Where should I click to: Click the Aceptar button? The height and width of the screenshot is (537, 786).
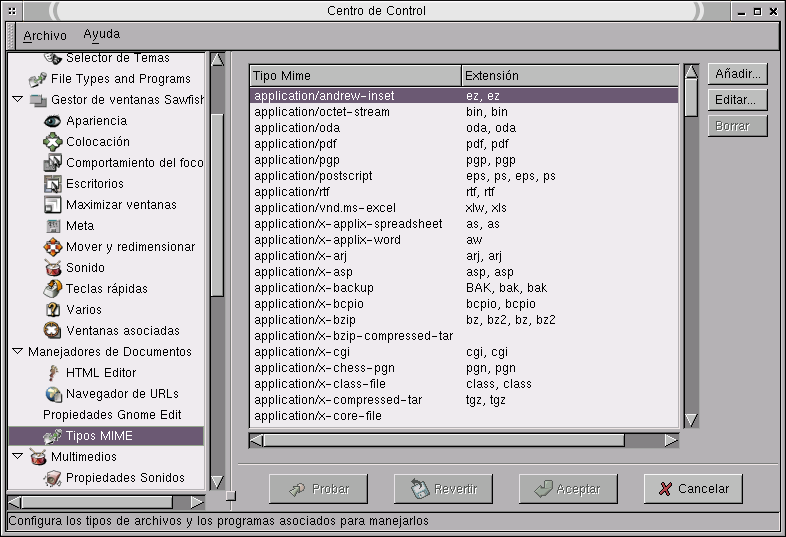click(568, 489)
